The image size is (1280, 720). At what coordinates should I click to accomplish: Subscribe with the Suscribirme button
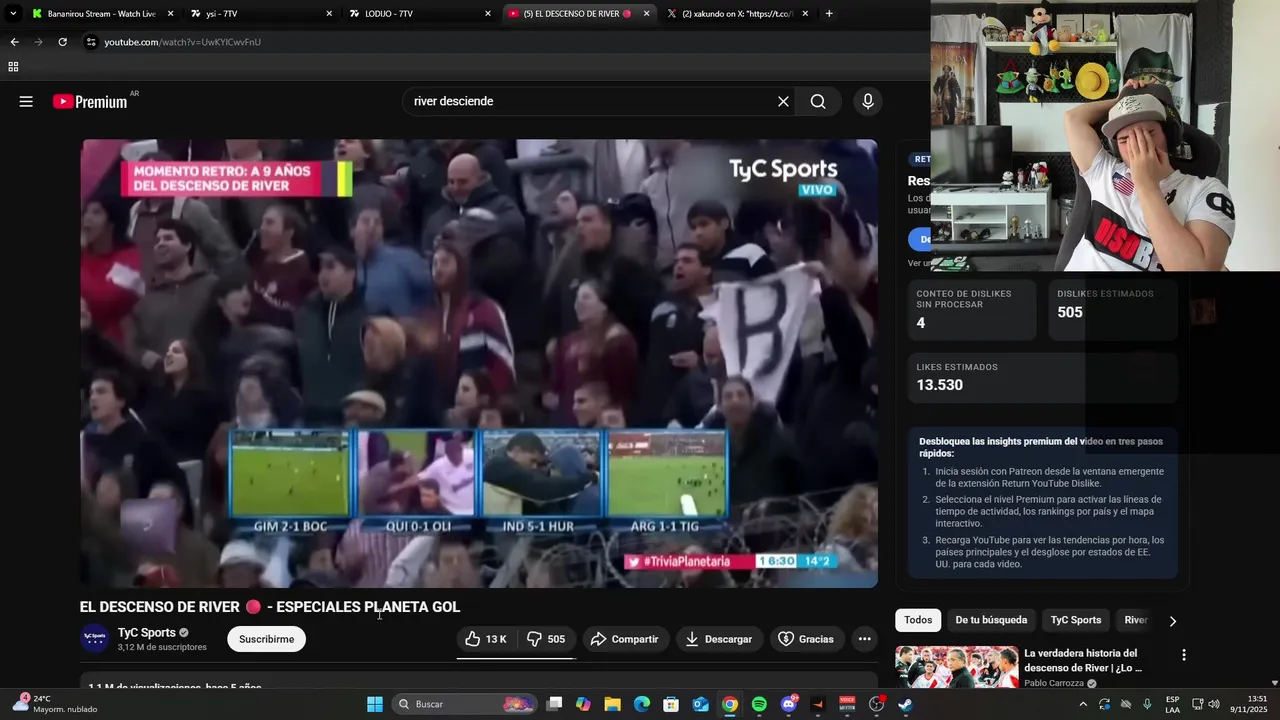point(267,639)
